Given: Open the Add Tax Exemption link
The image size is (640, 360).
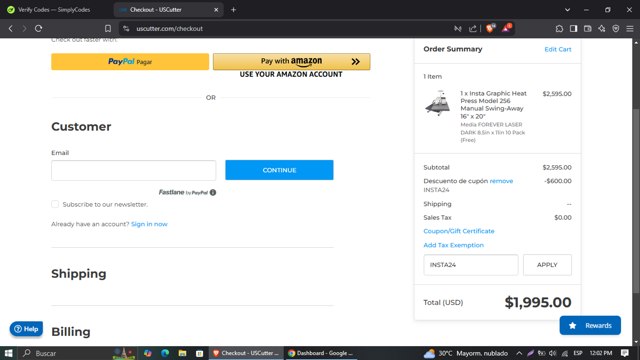Looking at the screenshot, I should pyautogui.click(x=453, y=245).
